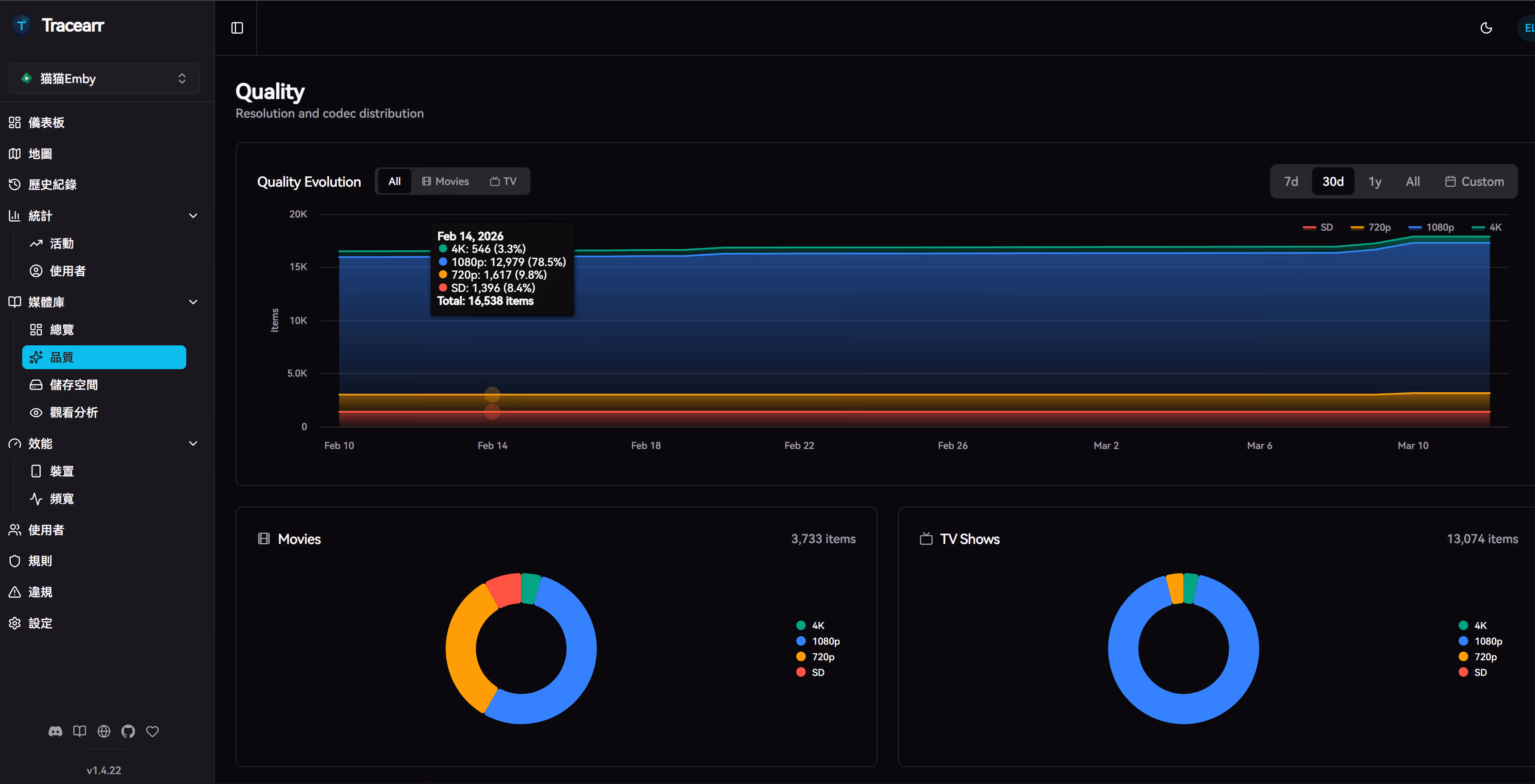The height and width of the screenshot is (784, 1535).
Task: Toggle the sidebar collapse icon
Action: 237,28
